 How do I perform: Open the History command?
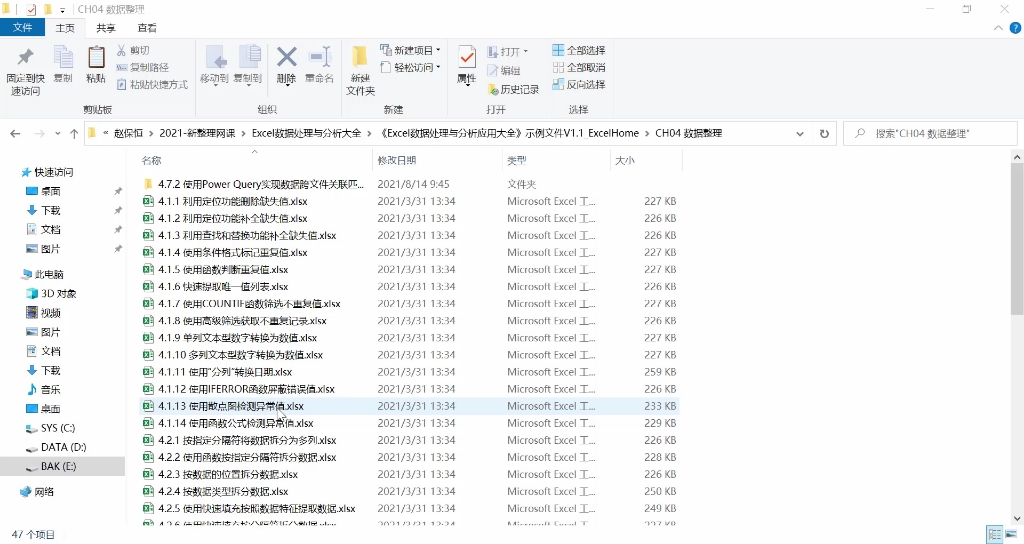coord(513,89)
